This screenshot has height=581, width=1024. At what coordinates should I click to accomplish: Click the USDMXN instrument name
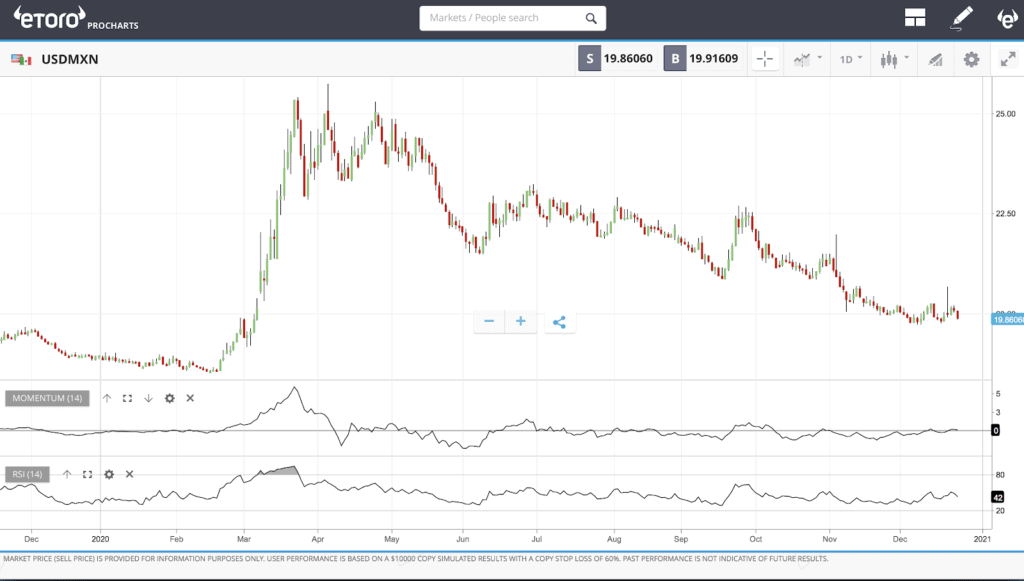[x=70, y=59]
